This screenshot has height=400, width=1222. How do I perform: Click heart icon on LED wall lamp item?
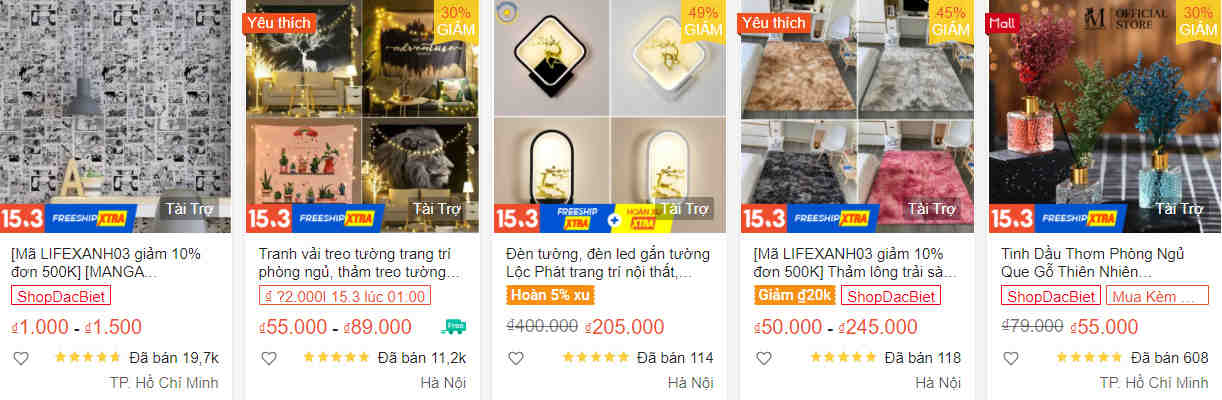pos(515,358)
